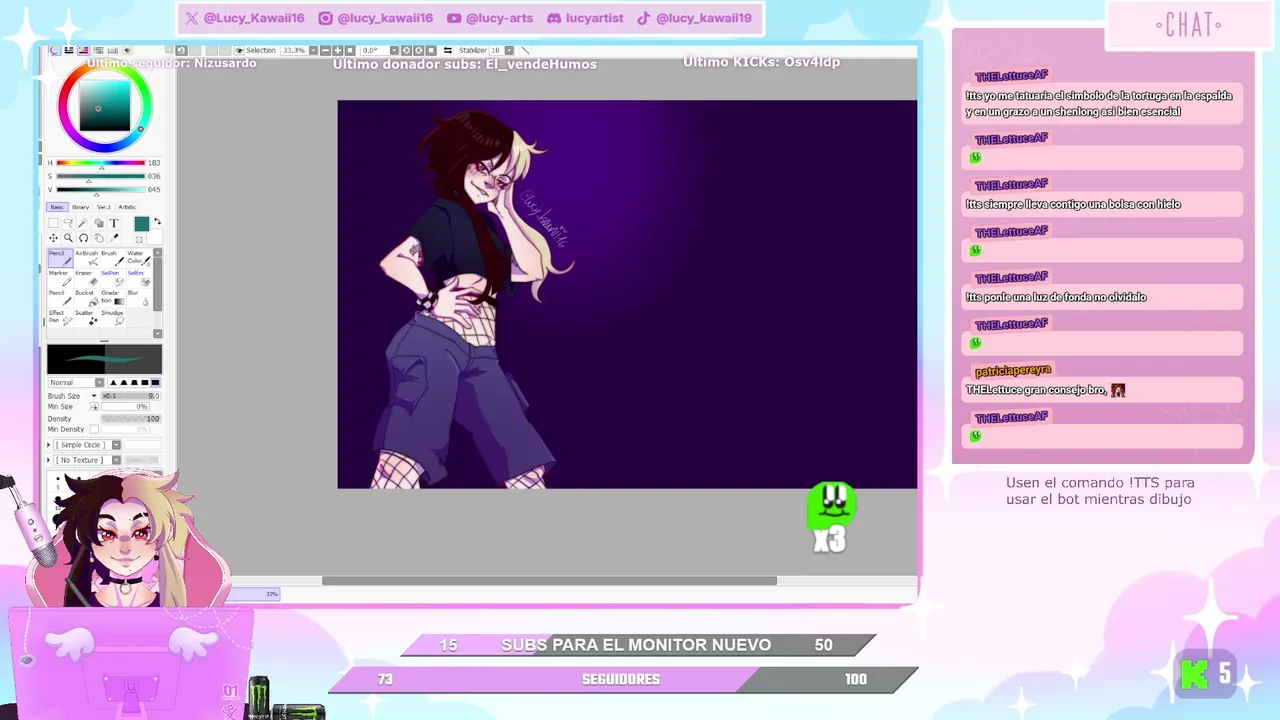Choose the rectangular selection tool
The width and height of the screenshot is (1280, 720).
53,223
